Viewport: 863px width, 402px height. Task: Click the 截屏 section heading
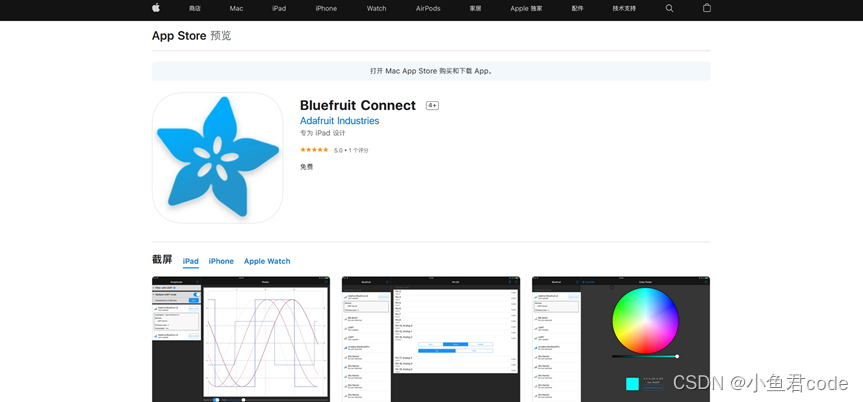pyautogui.click(x=162, y=260)
